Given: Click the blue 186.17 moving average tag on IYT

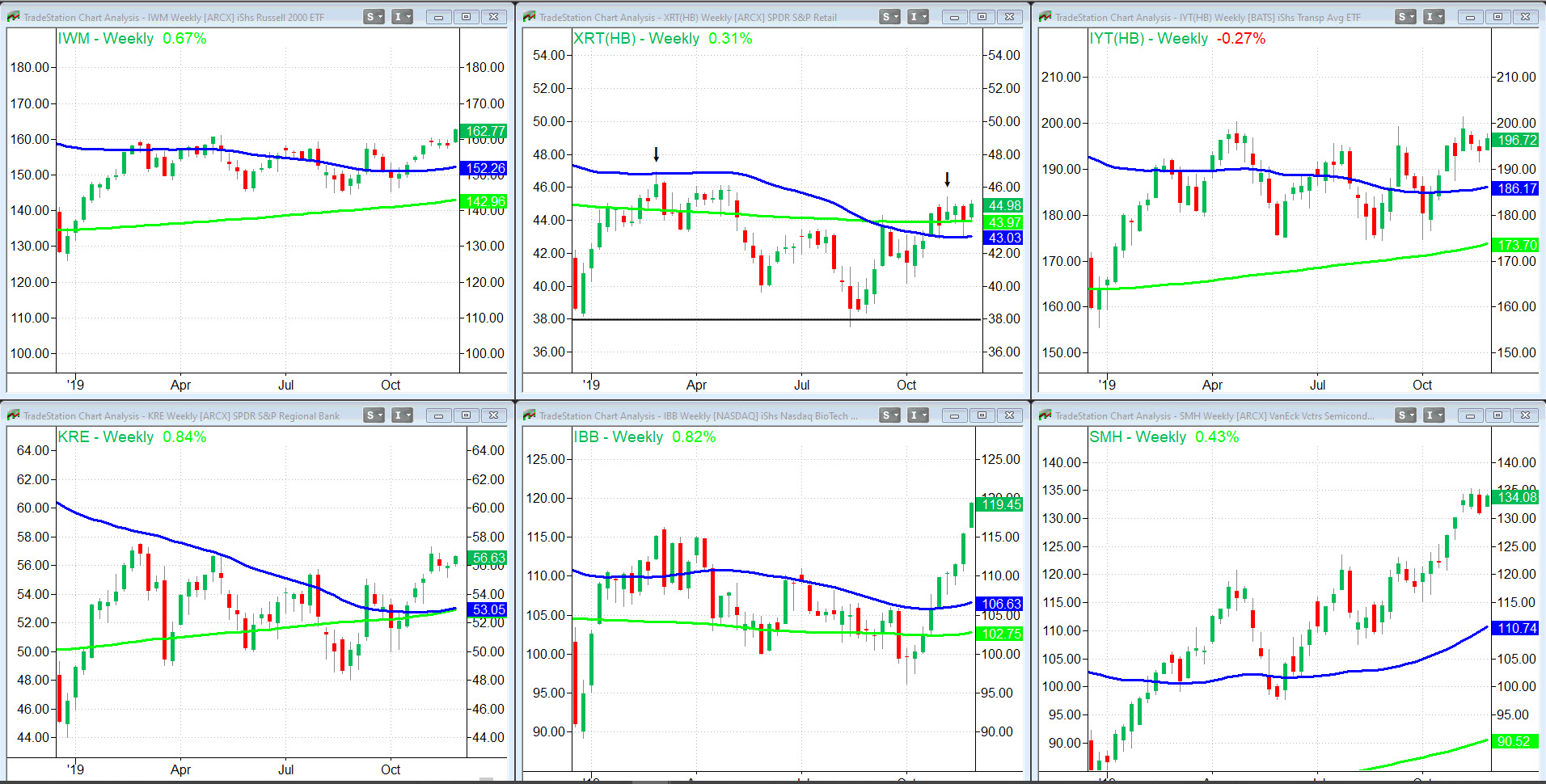Looking at the screenshot, I should coord(1517,188).
